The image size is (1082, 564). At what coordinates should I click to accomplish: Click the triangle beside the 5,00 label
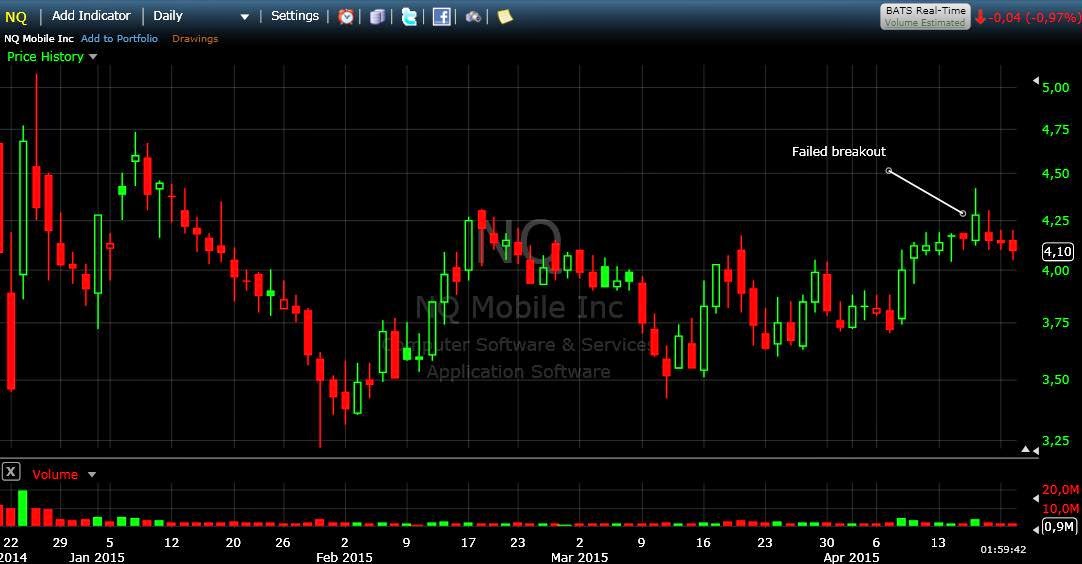point(1036,81)
